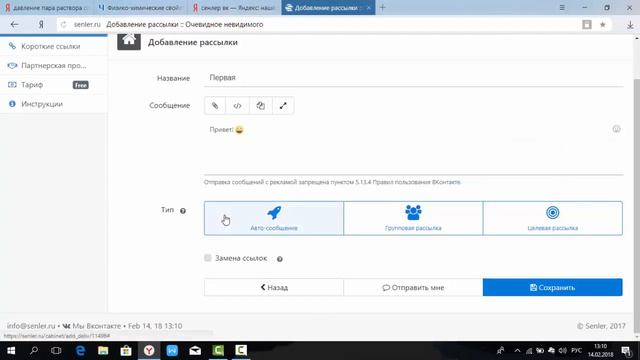The height and width of the screenshot is (360, 640).
Task: Open the Mail app on taskbar
Action: [x=195, y=350]
